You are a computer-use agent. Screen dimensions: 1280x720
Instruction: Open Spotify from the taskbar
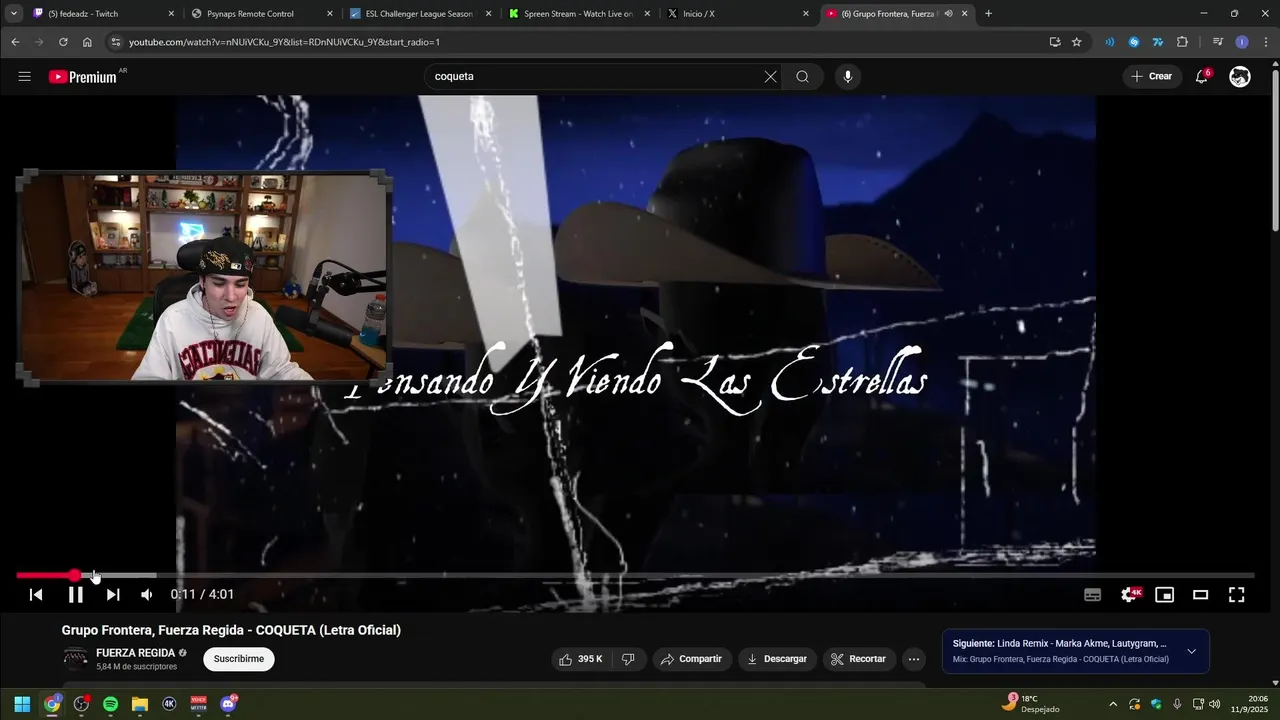110,704
